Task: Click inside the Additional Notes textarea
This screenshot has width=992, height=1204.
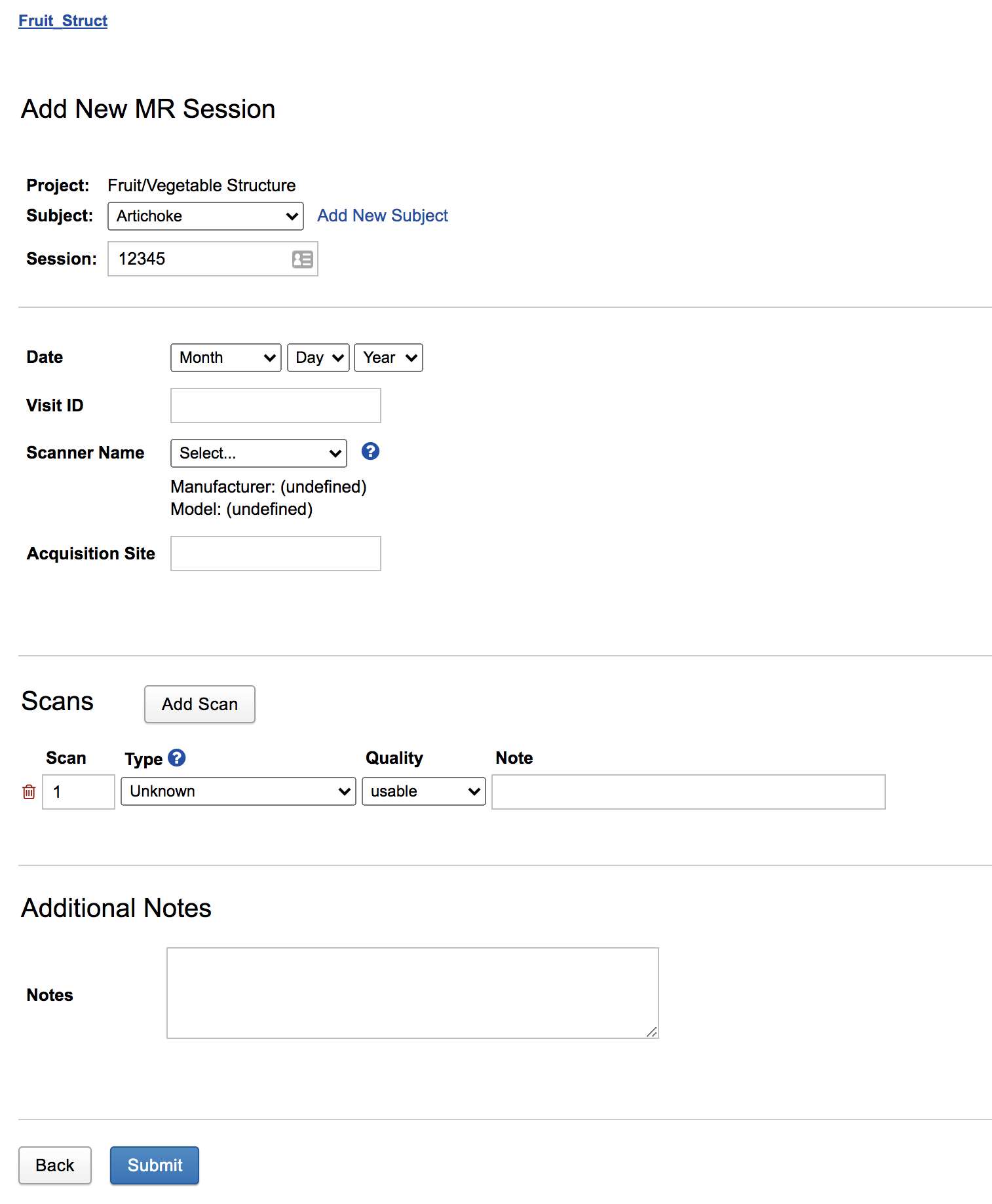Action: (412, 993)
